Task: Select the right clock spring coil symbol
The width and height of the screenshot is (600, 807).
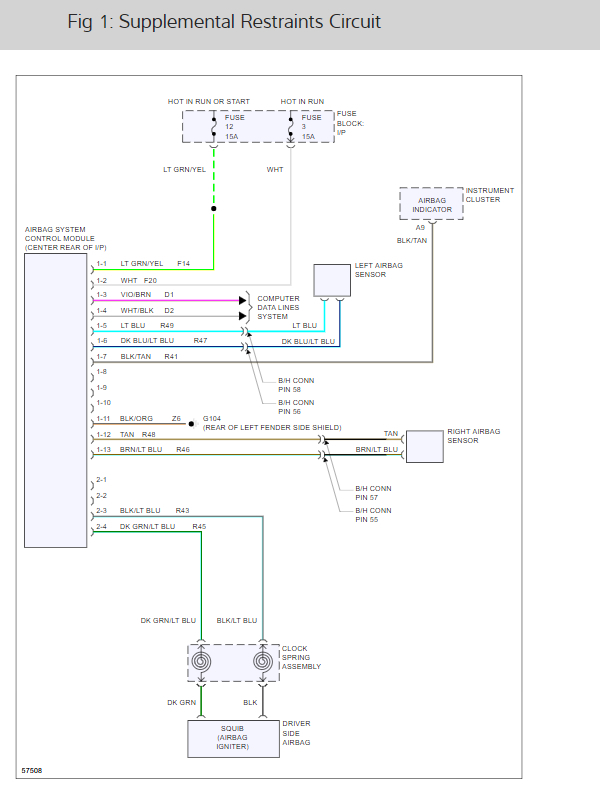Action: point(263,661)
